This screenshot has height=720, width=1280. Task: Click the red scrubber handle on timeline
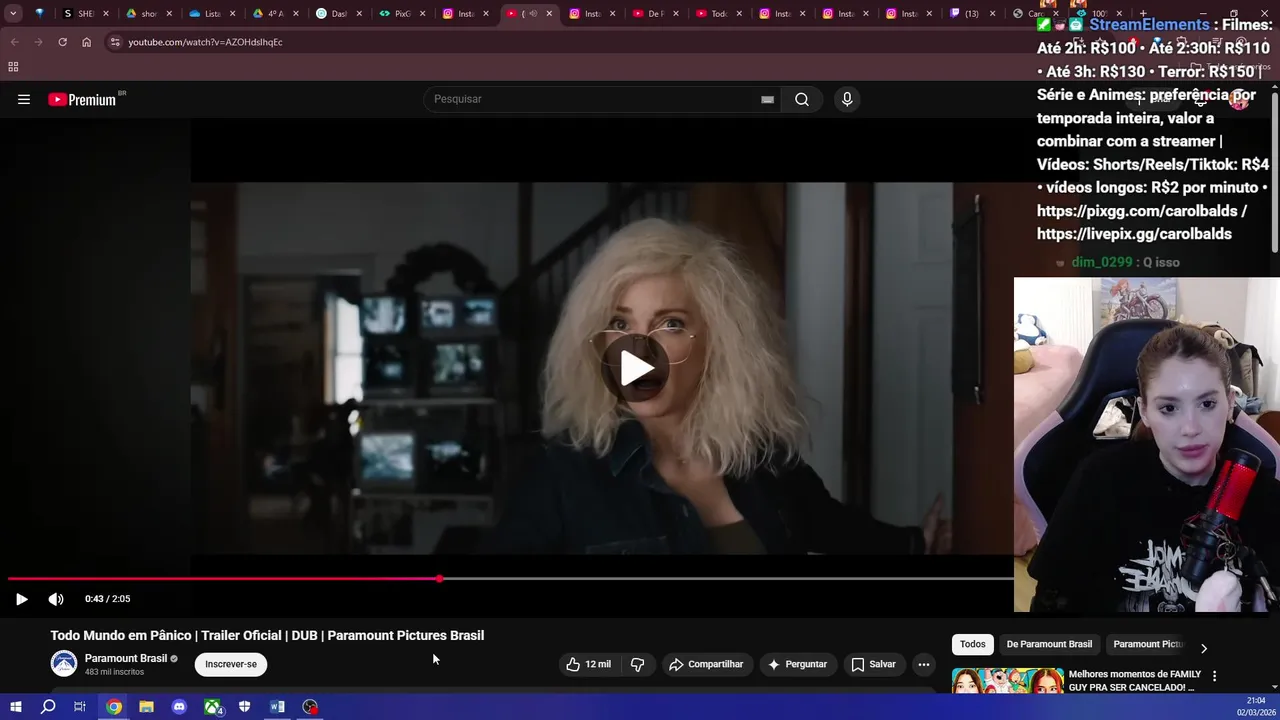pyautogui.click(x=439, y=578)
